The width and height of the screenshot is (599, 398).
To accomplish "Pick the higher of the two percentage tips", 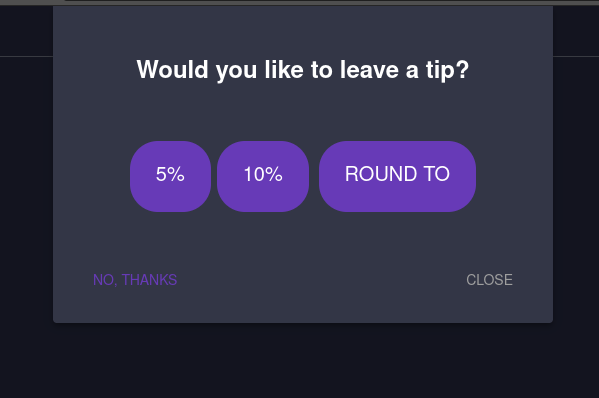I will click(263, 176).
